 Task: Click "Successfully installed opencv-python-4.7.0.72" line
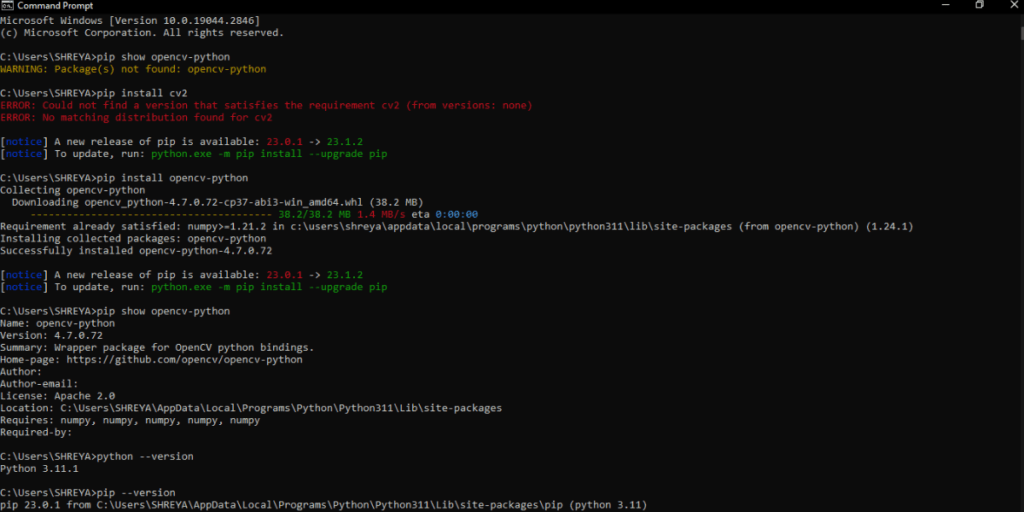tap(136, 251)
